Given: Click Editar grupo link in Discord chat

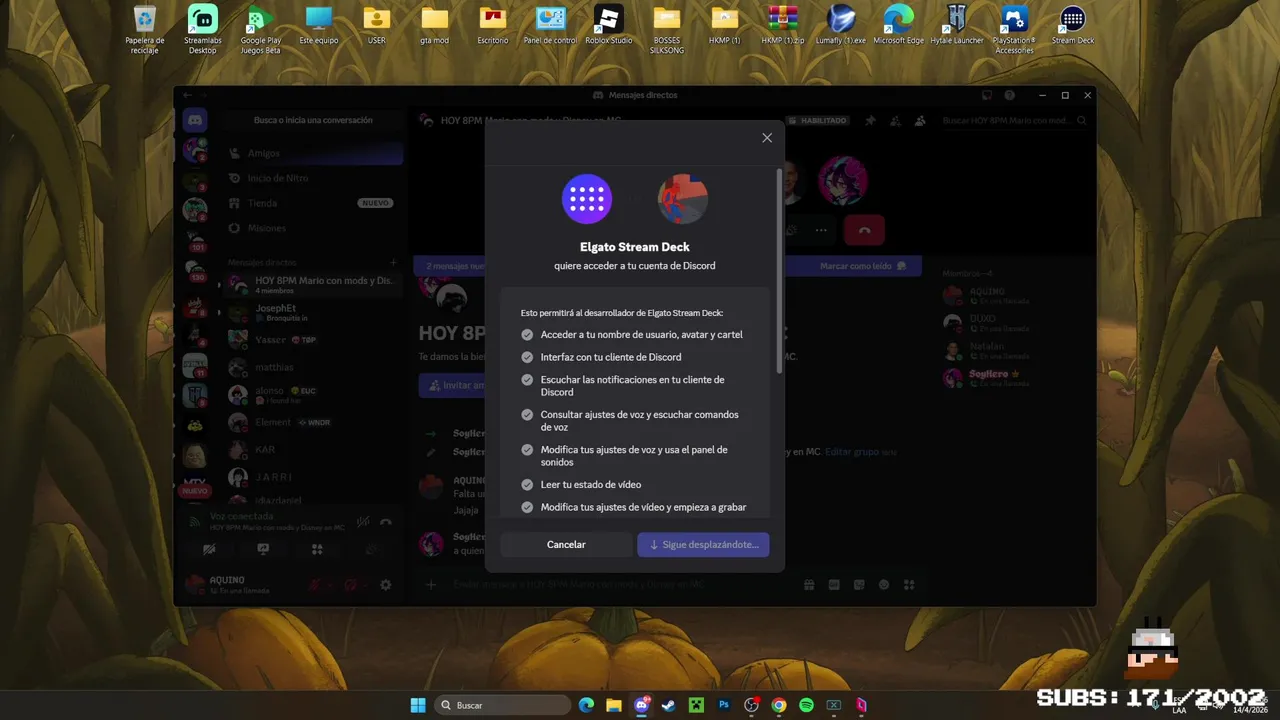Looking at the screenshot, I should [x=852, y=452].
